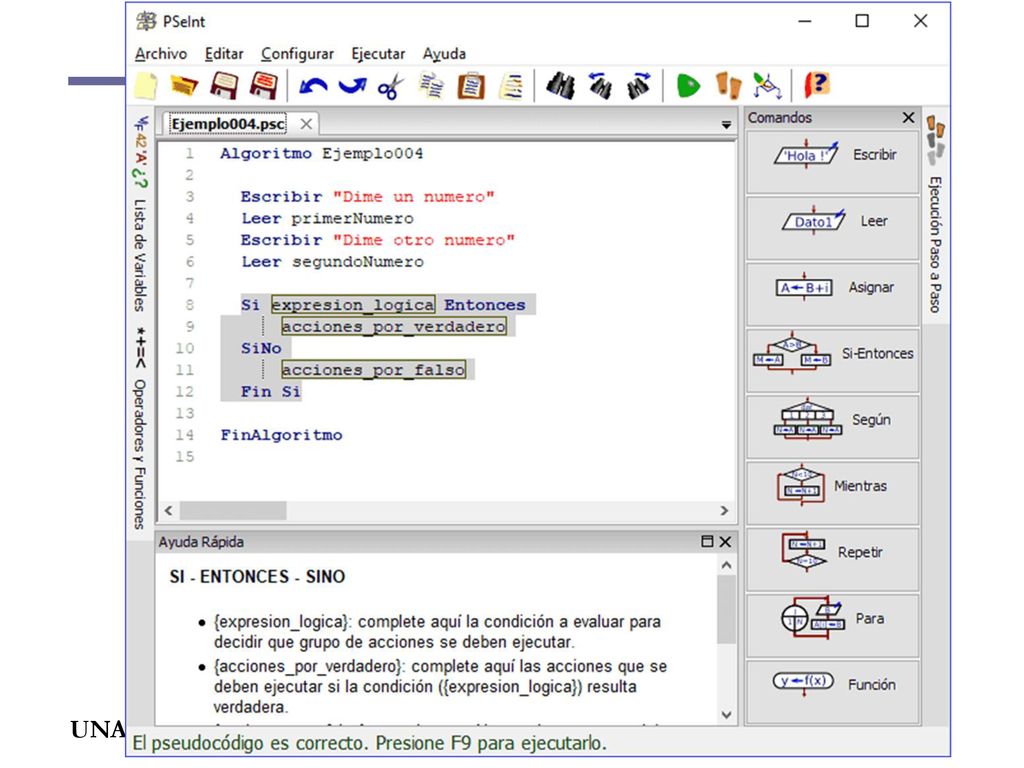This screenshot has width=1024, height=768.
Task: Insert the Mientras command
Action: (x=833, y=486)
